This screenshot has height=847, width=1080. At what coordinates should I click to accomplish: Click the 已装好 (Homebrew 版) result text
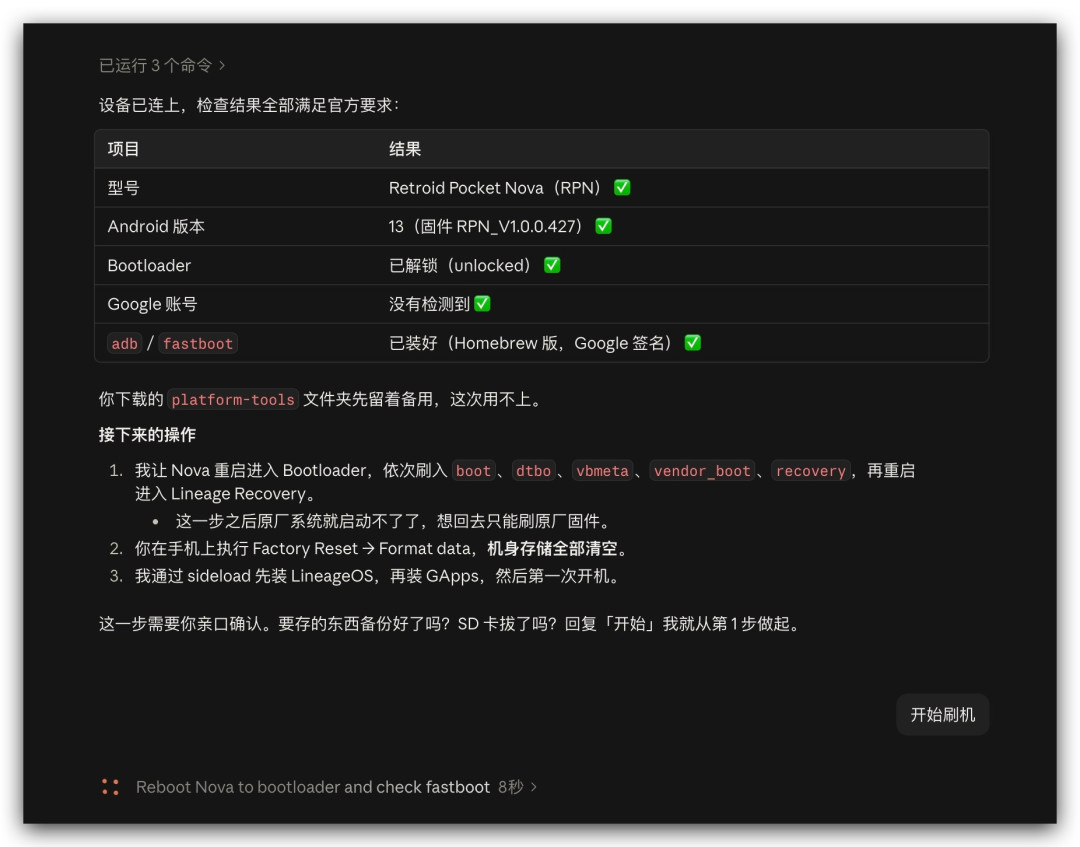(x=530, y=342)
